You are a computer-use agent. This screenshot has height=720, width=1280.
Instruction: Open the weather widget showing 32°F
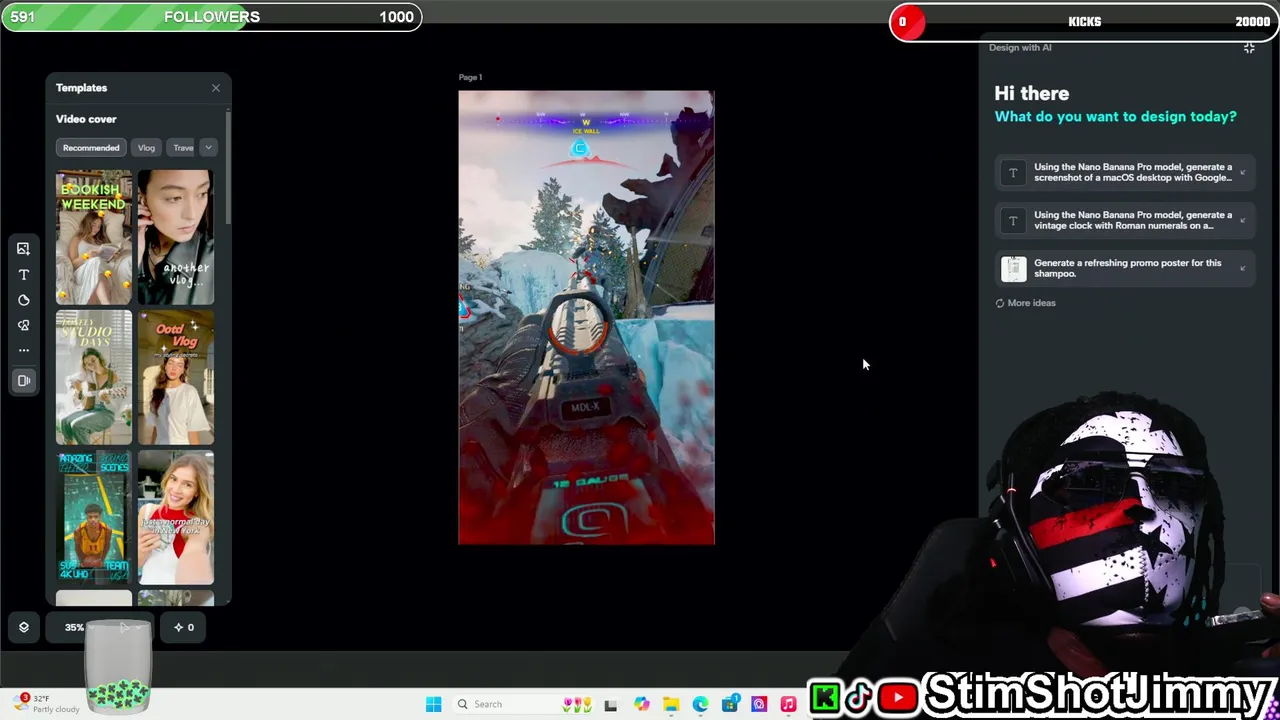[x=46, y=703]
